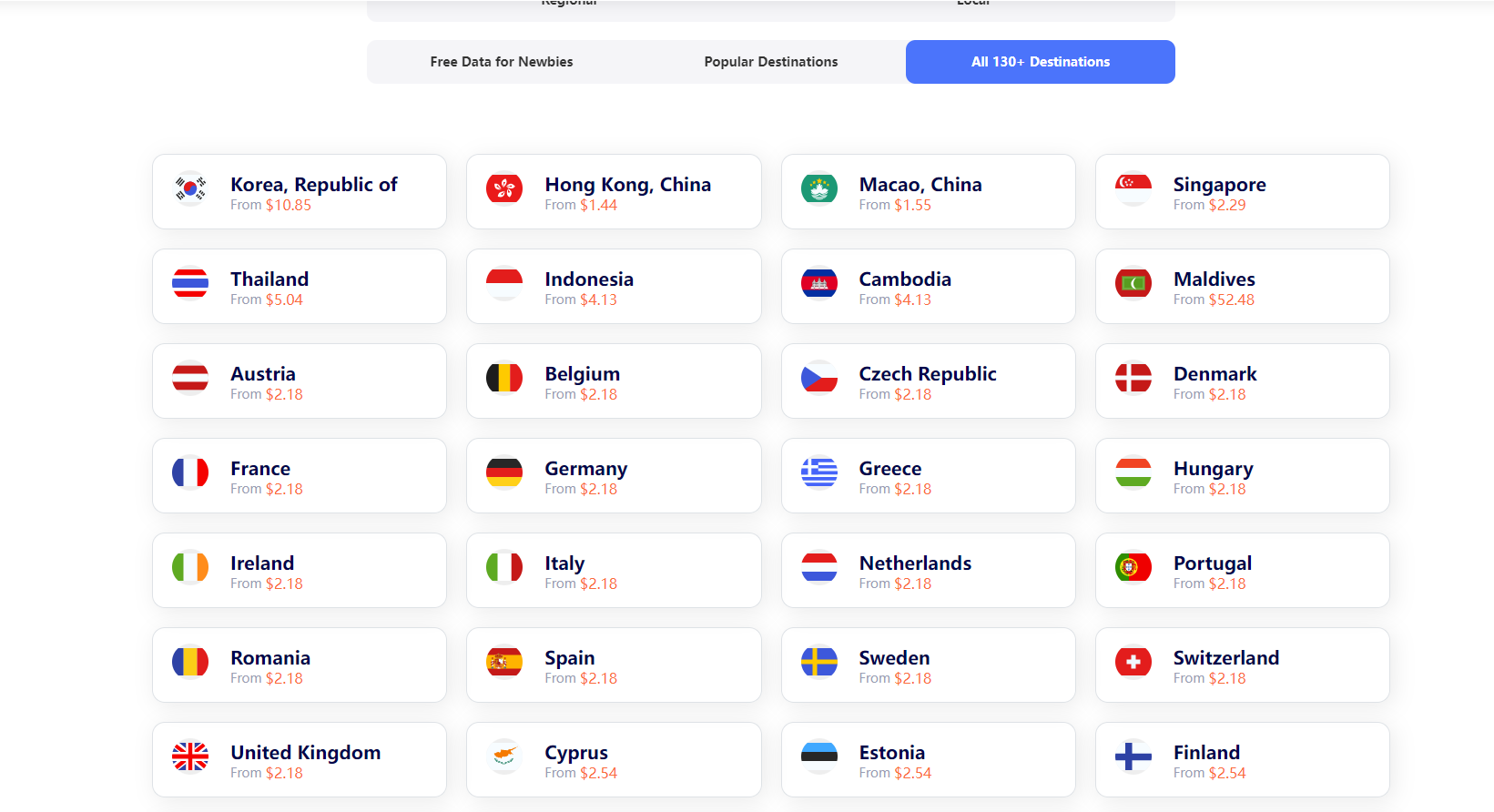Open the Germany destination card

614,476
